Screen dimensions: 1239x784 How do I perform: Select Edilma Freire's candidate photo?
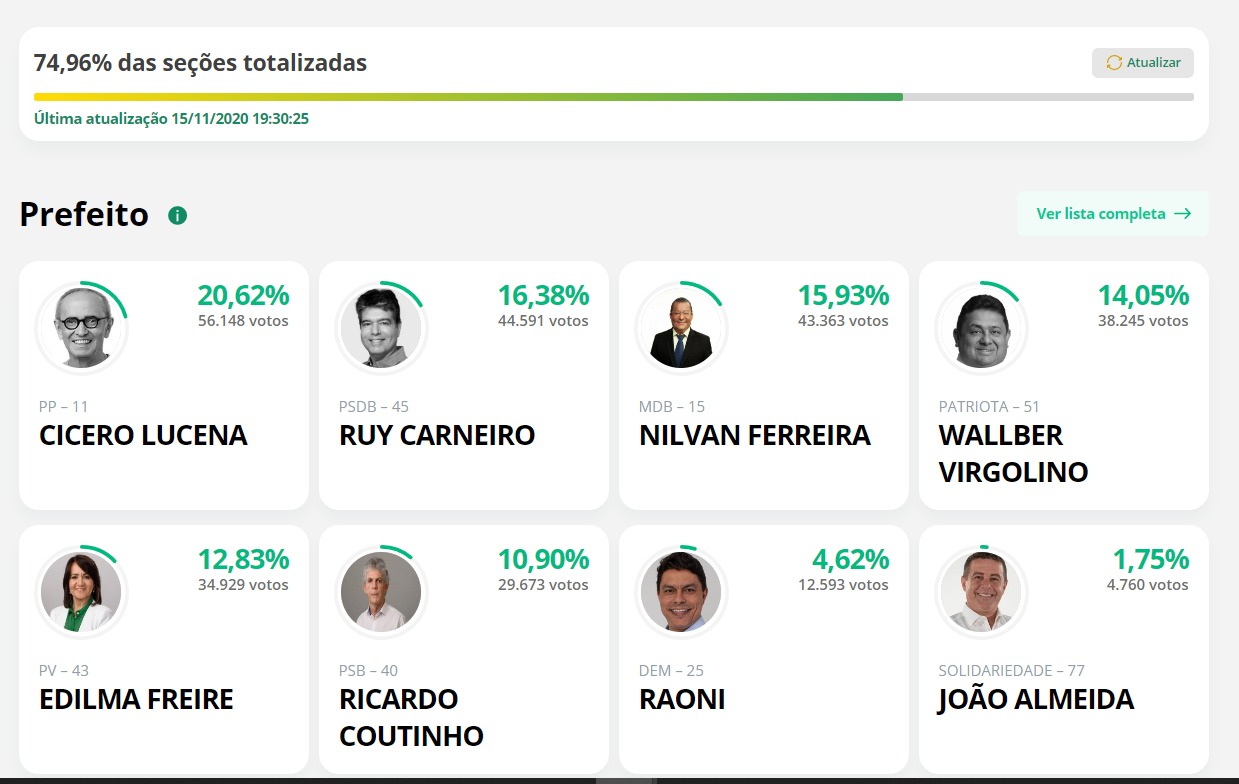81,591
